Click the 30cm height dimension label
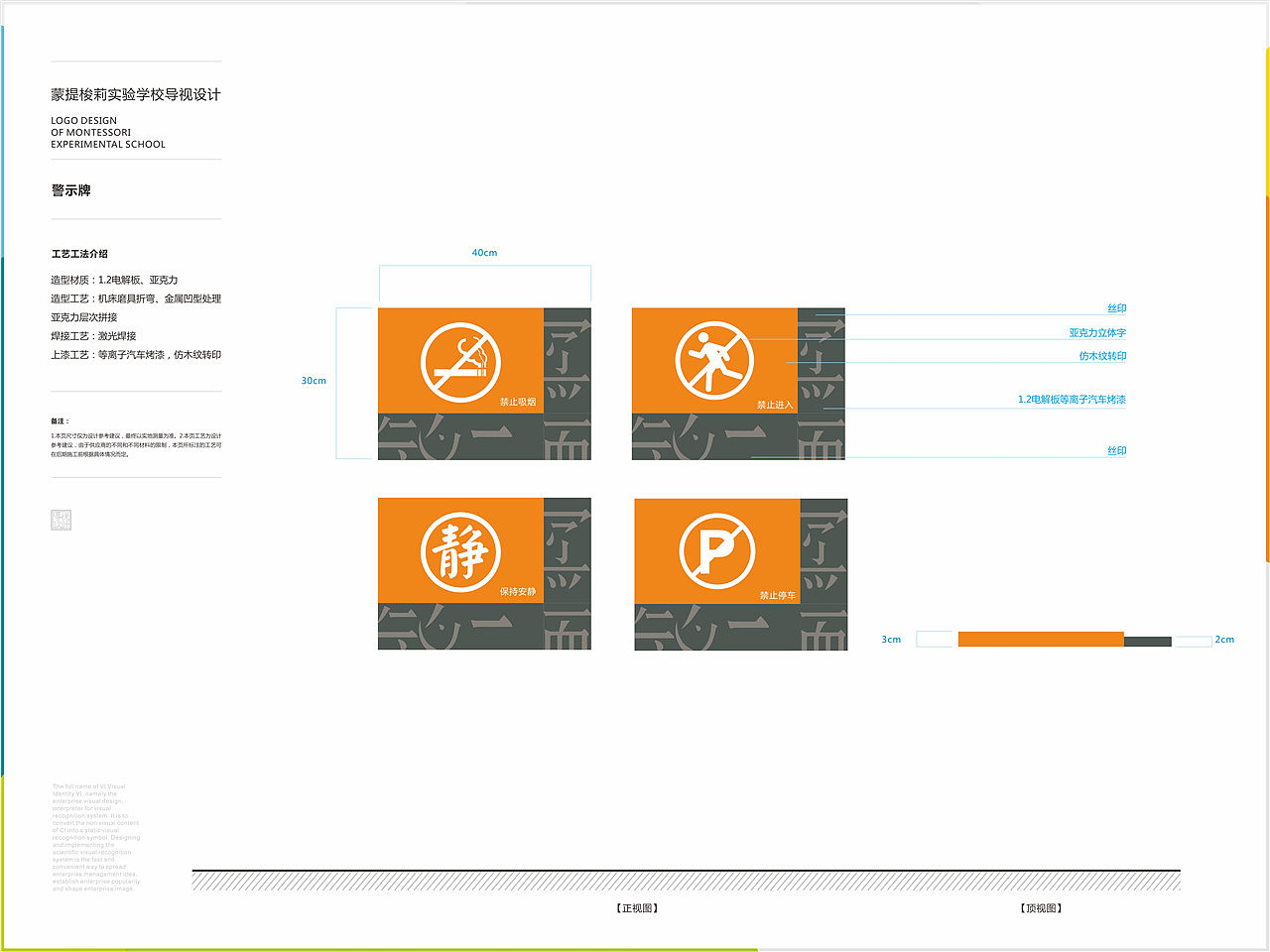 point(314,381)
